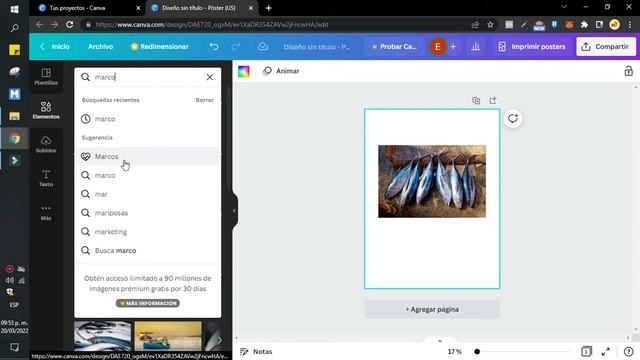Click the MÁS INFORMACIÓN premium button
Screen dimensions: 640x360
point(148,303)
